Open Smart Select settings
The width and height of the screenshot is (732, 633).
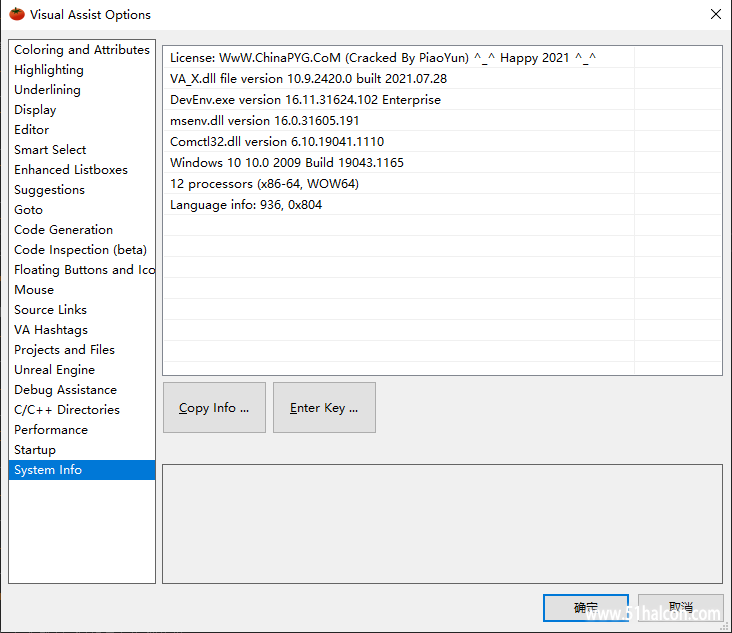tap(82, 150)
